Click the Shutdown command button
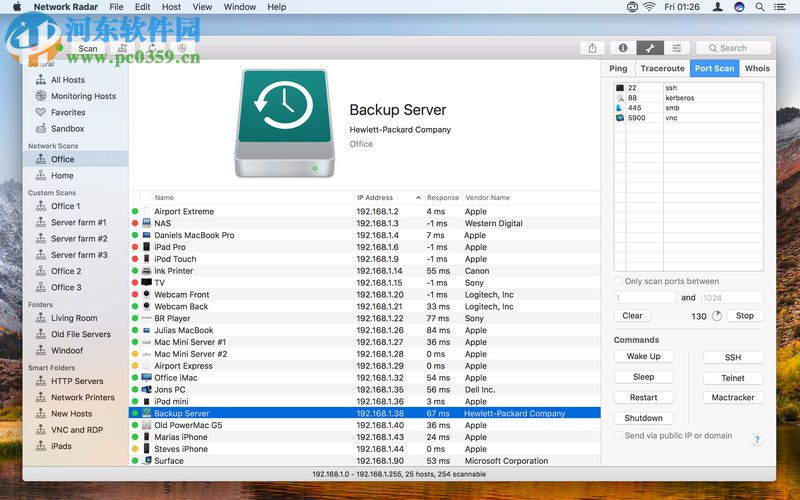800x500 pixels. coord(643,418)
